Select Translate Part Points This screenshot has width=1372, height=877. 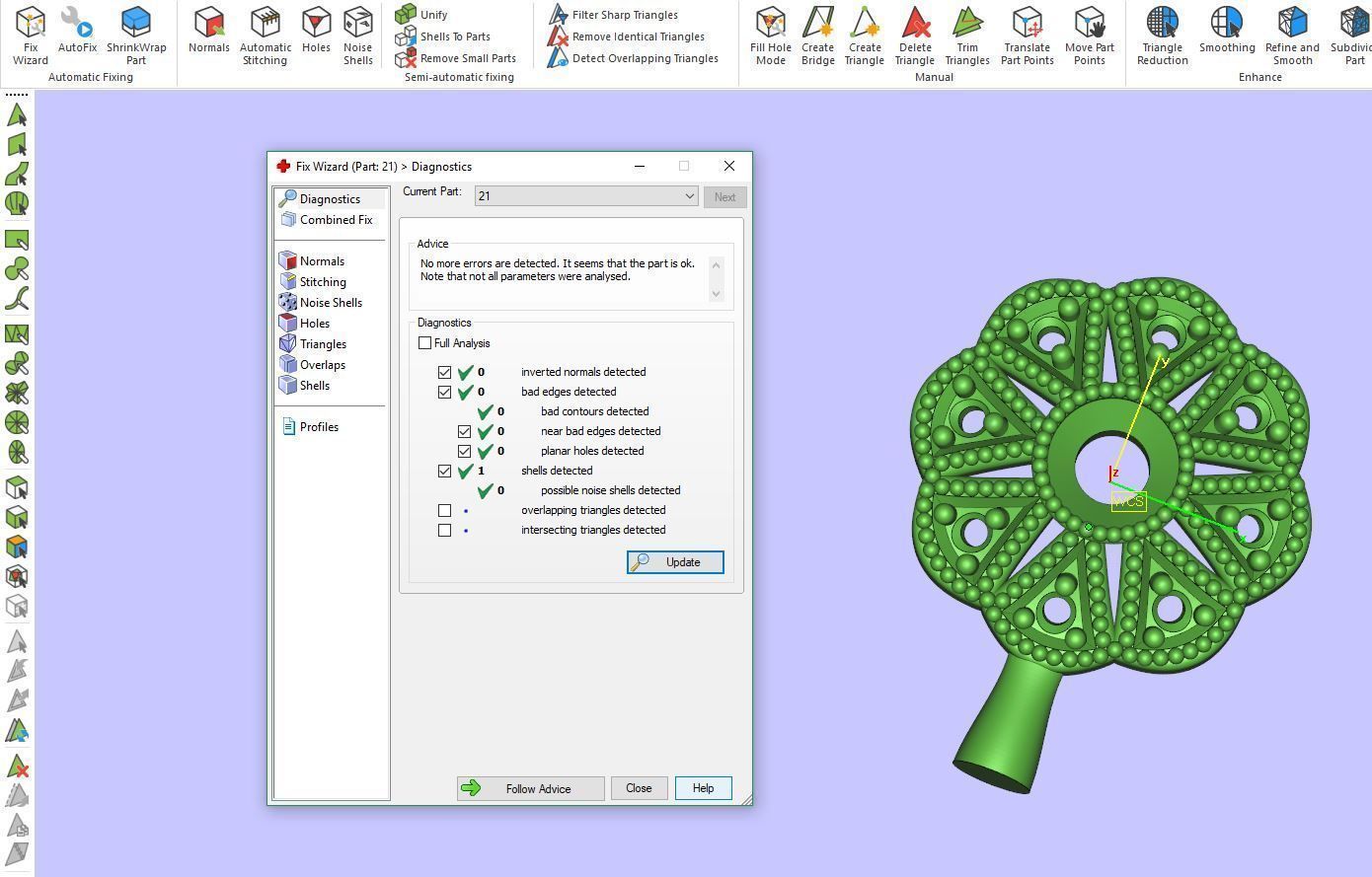1028,36
